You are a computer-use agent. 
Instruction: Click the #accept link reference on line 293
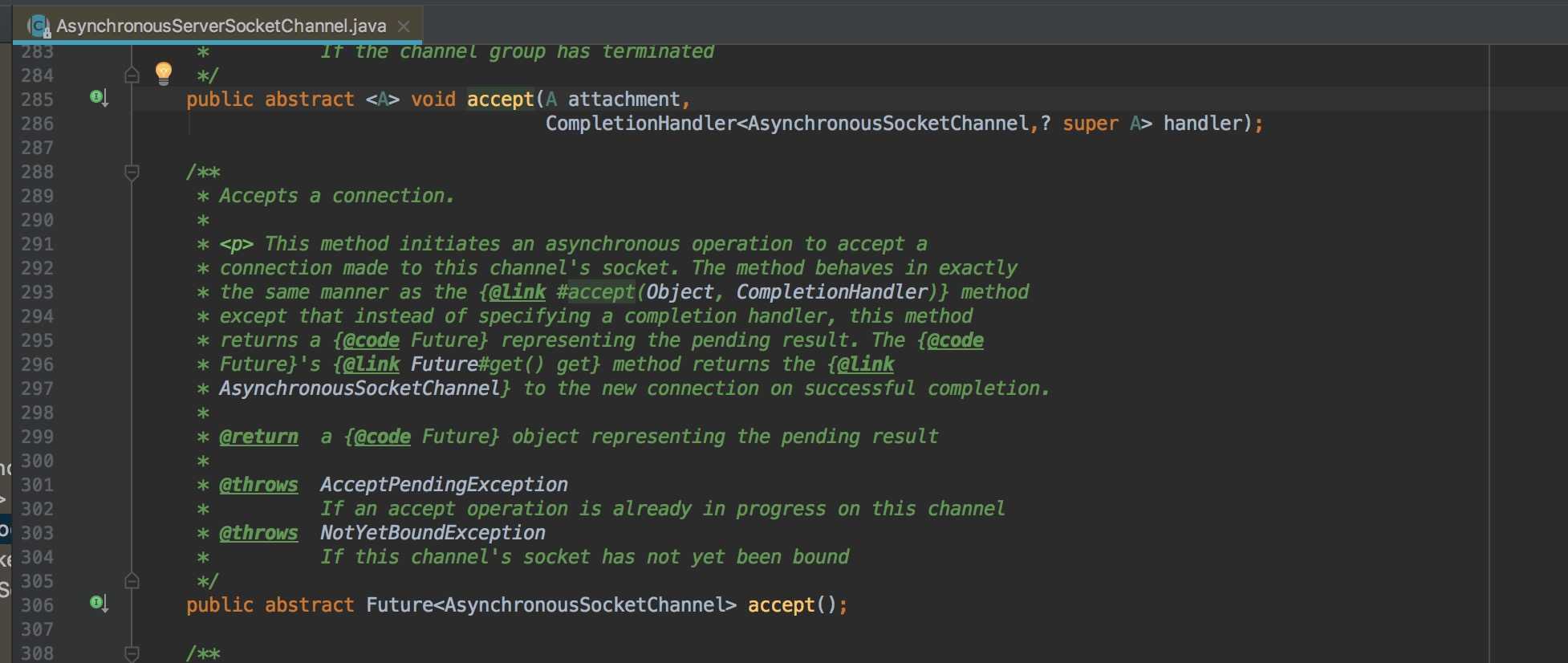coord(595,292)
